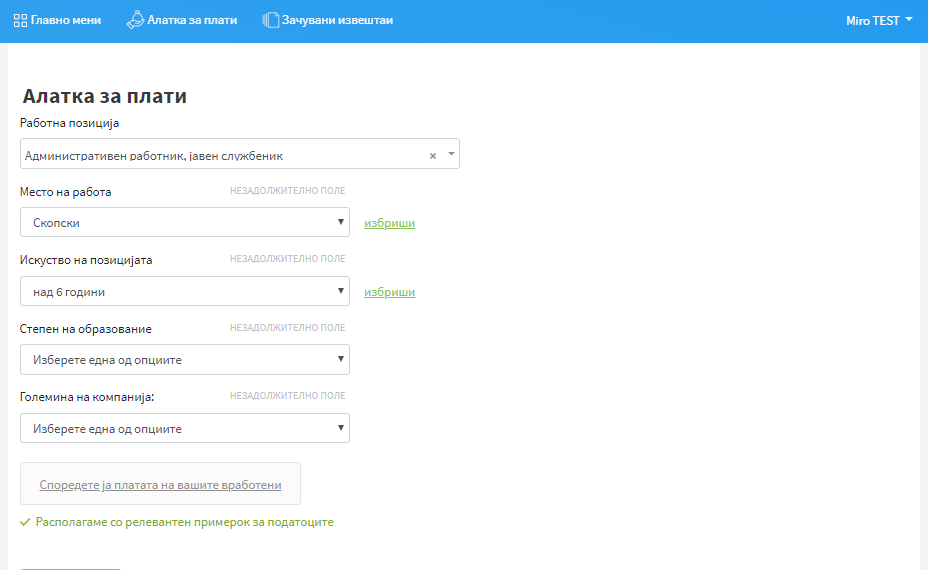Screen dimensions: 928x570
Task: Click the green checkmark icon beside Располагаме
Action: click(x=25, y=522)
